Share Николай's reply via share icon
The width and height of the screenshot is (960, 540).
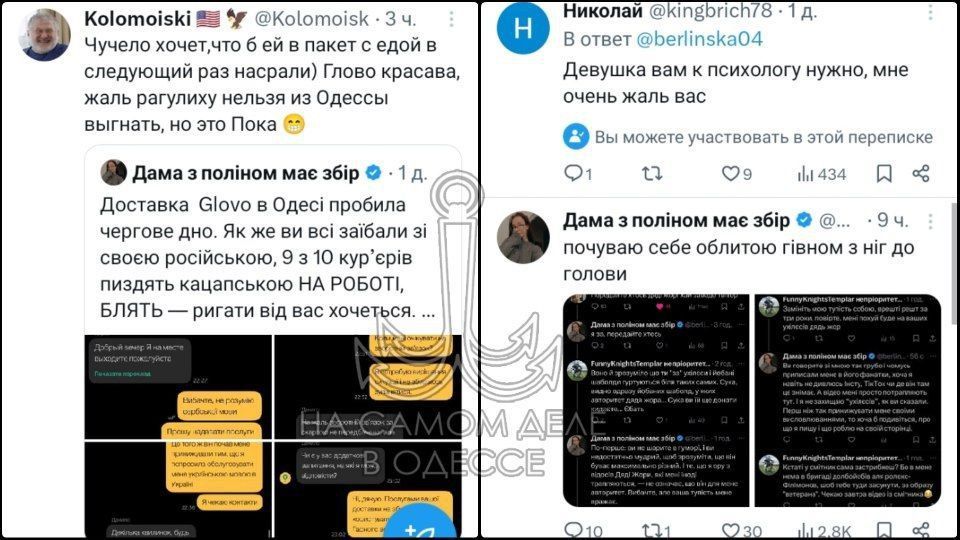[x=921, y=174]
